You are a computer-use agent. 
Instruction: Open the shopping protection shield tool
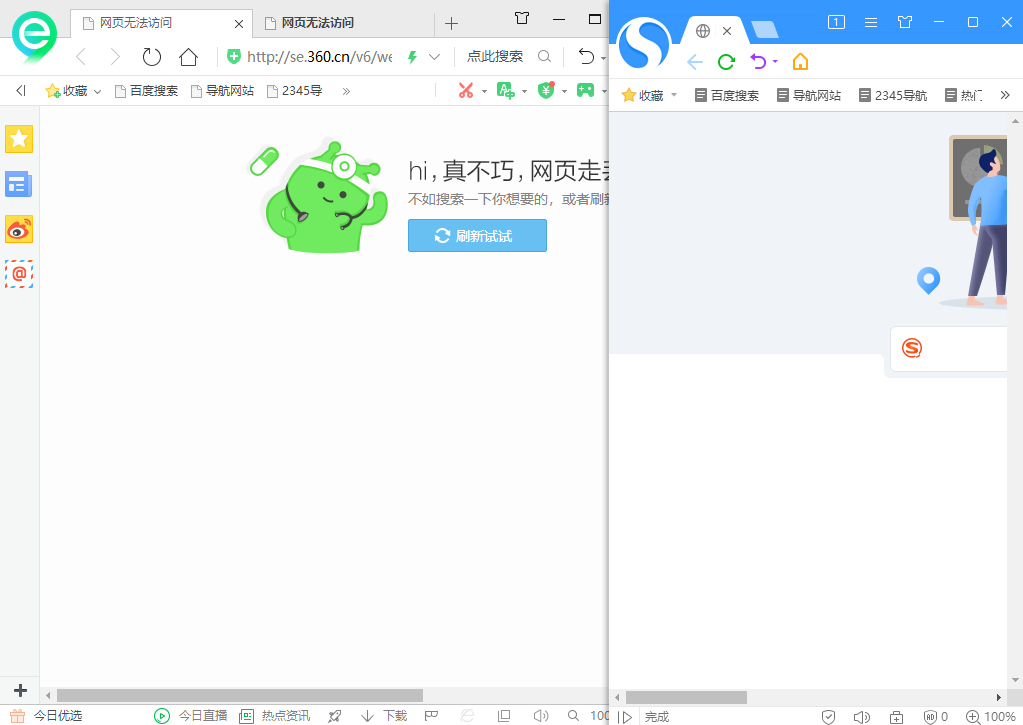pyautogui.click(x=545, y=90)
